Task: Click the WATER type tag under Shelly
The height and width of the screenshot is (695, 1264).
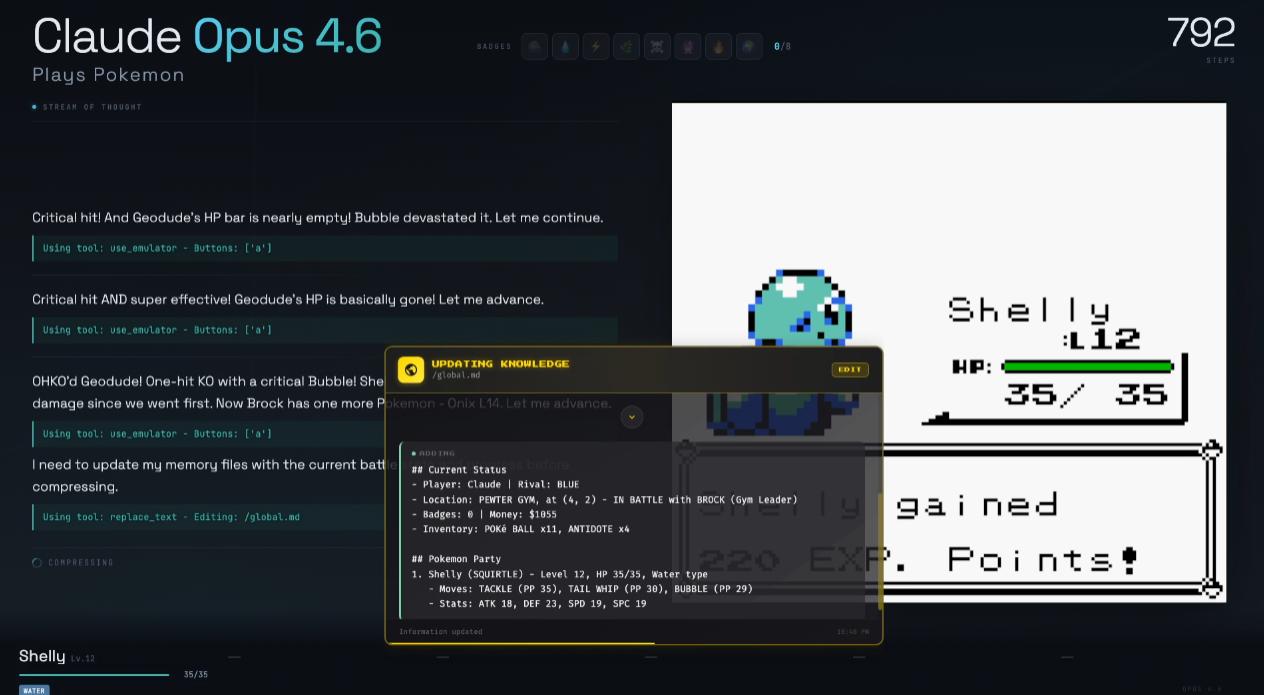Action: [34, 690]
